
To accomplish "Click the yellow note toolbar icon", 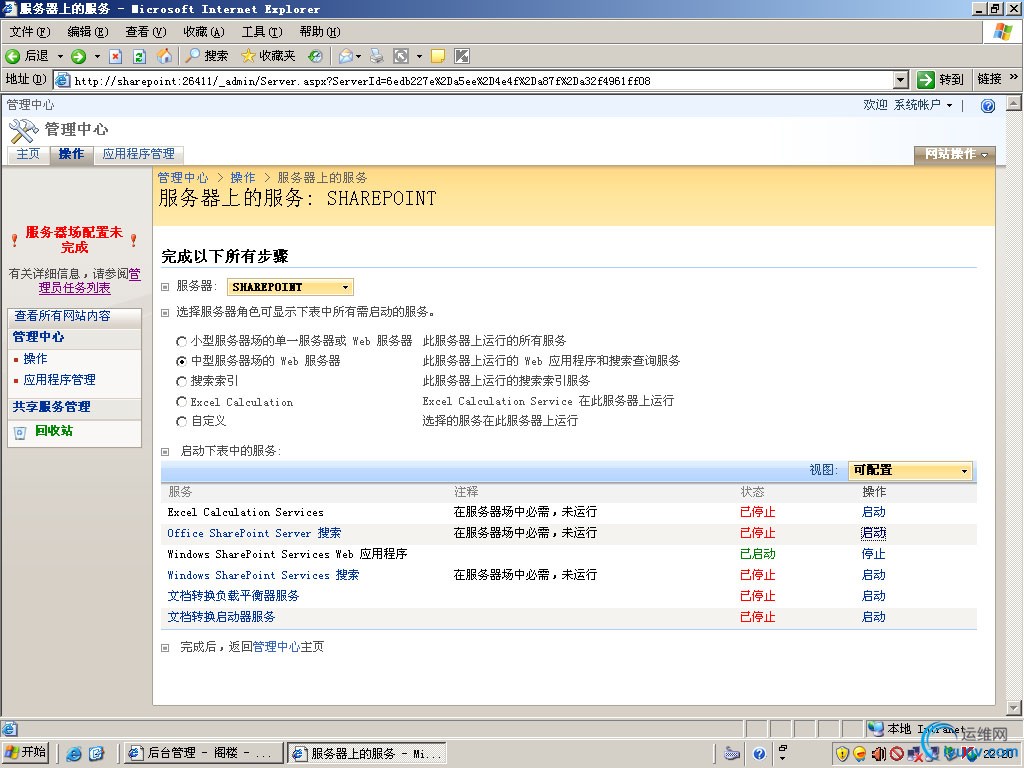I will click(438, 56).
